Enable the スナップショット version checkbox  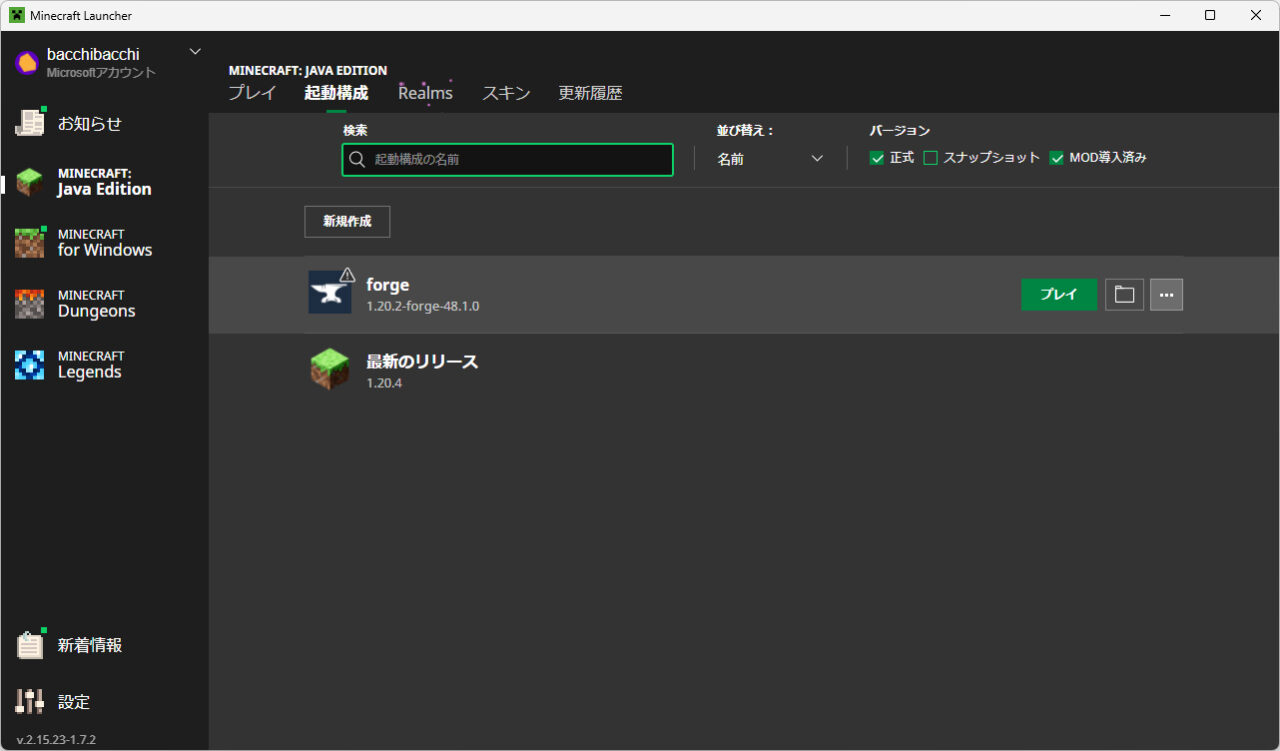coord(930,157)
